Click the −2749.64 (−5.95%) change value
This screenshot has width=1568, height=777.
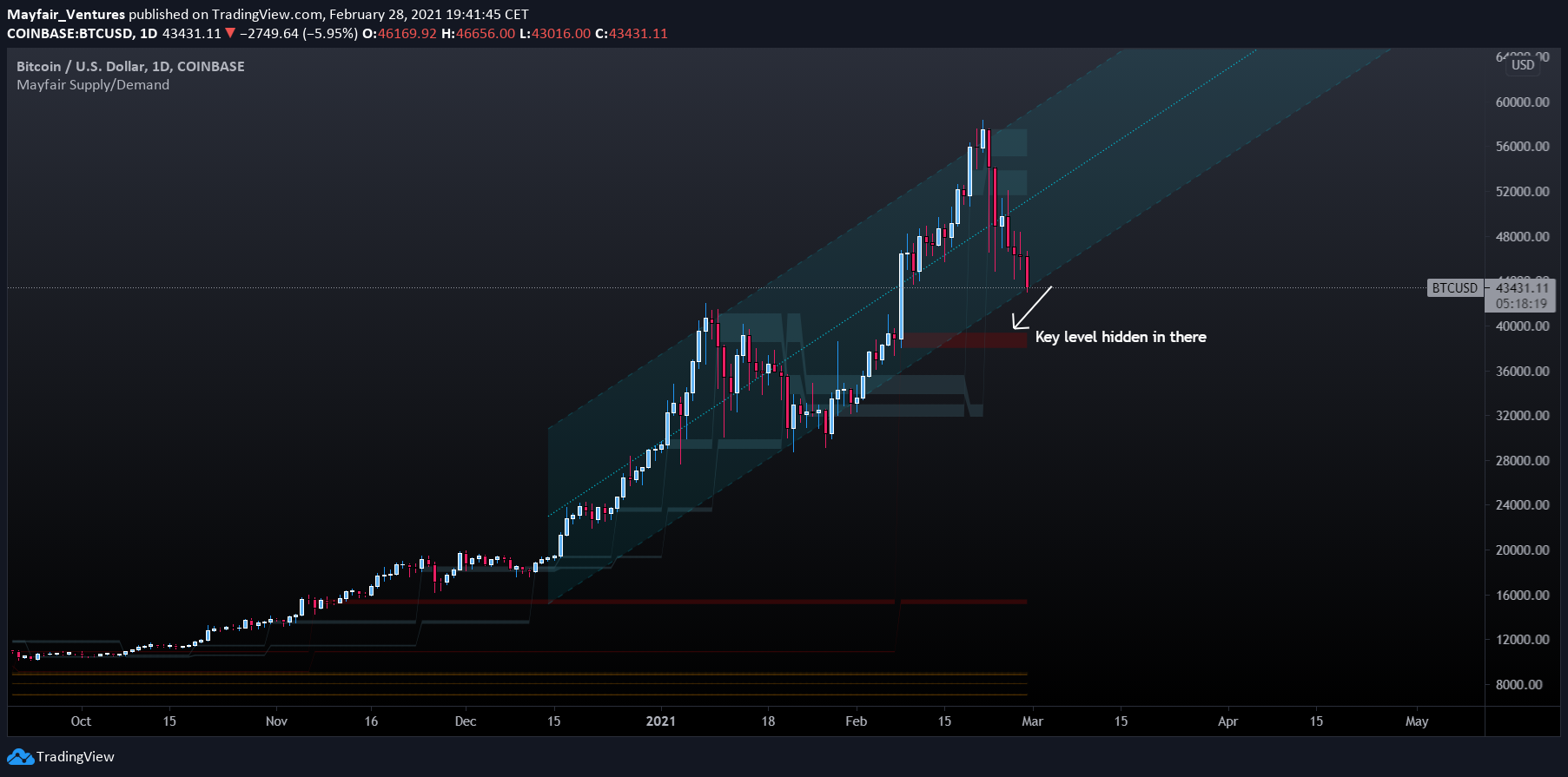298,34
